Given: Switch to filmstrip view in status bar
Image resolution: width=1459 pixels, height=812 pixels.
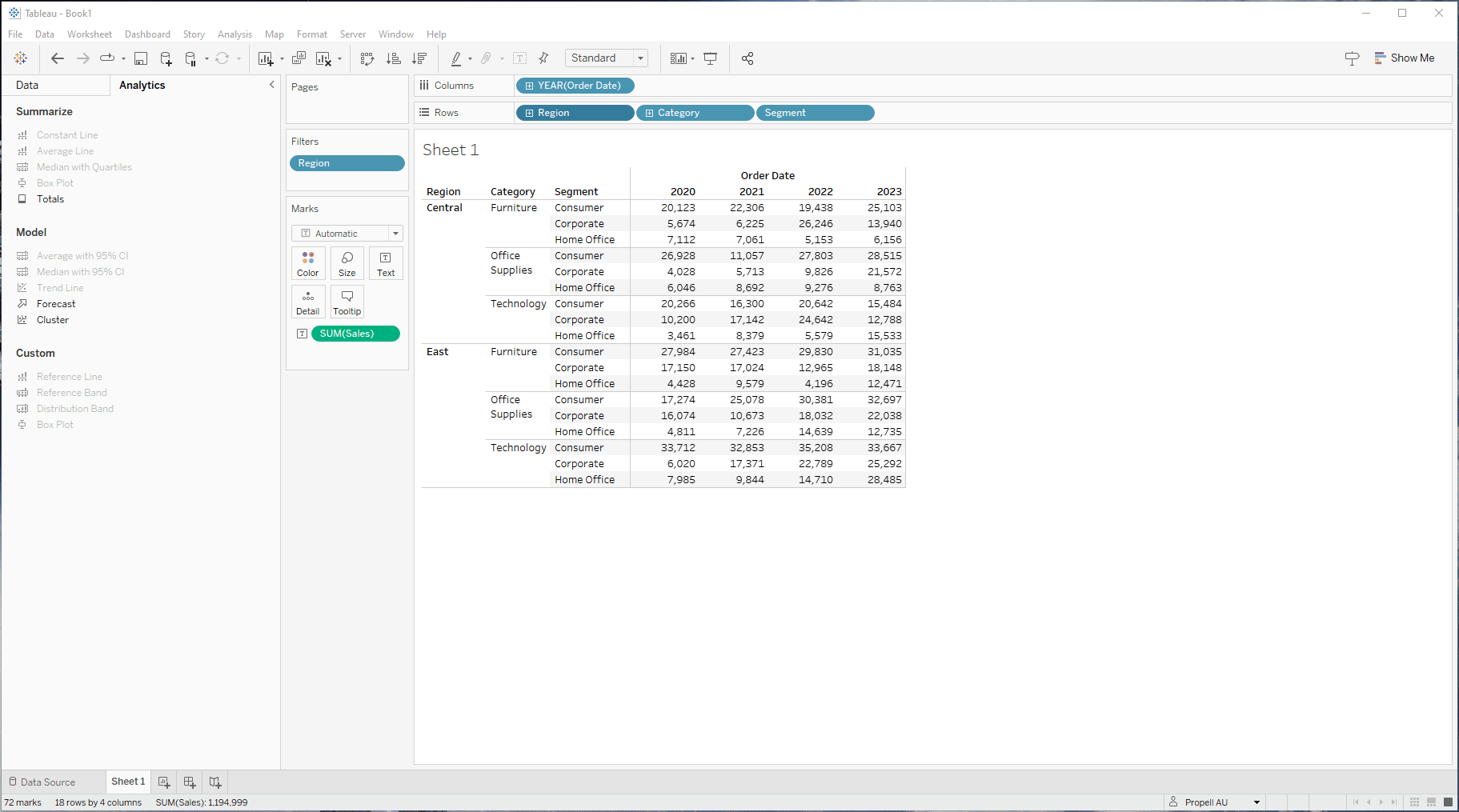Looking at the screenshot, I should (x=1431, y=802).
